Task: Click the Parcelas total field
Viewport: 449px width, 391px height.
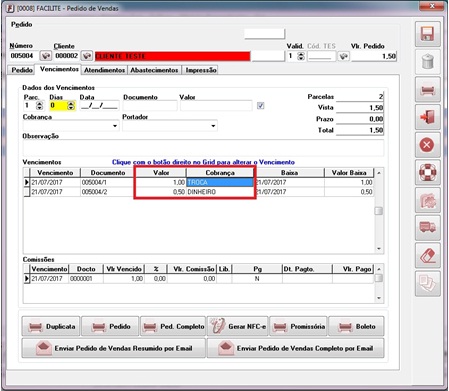Action: pyautogui.click(x=360, y=97)
